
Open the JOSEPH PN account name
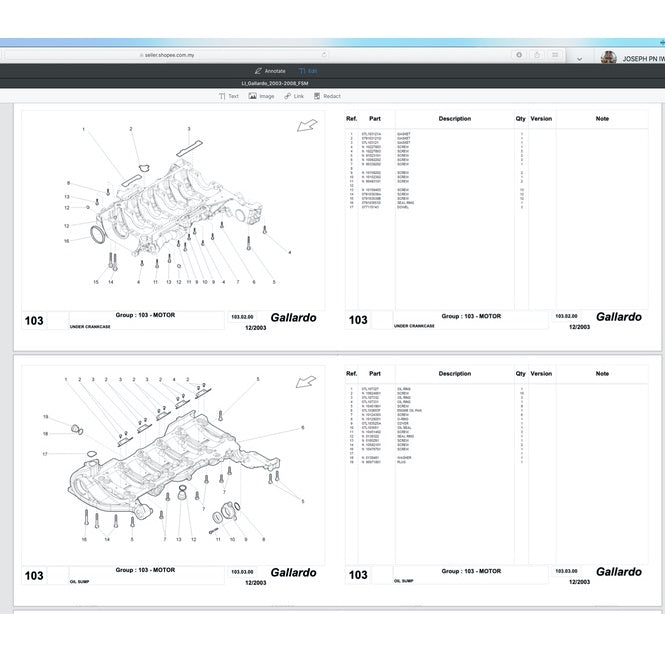[x=642, y=59]
